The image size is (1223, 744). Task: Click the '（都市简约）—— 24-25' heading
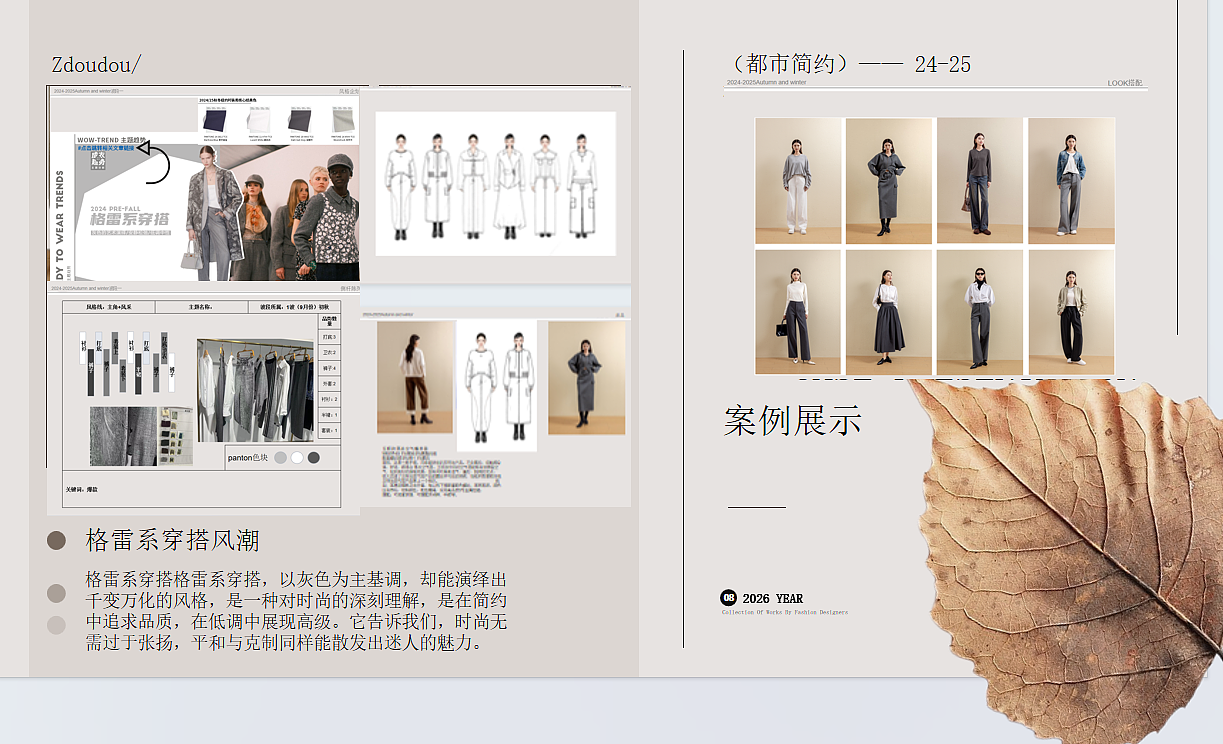(846, 64)
